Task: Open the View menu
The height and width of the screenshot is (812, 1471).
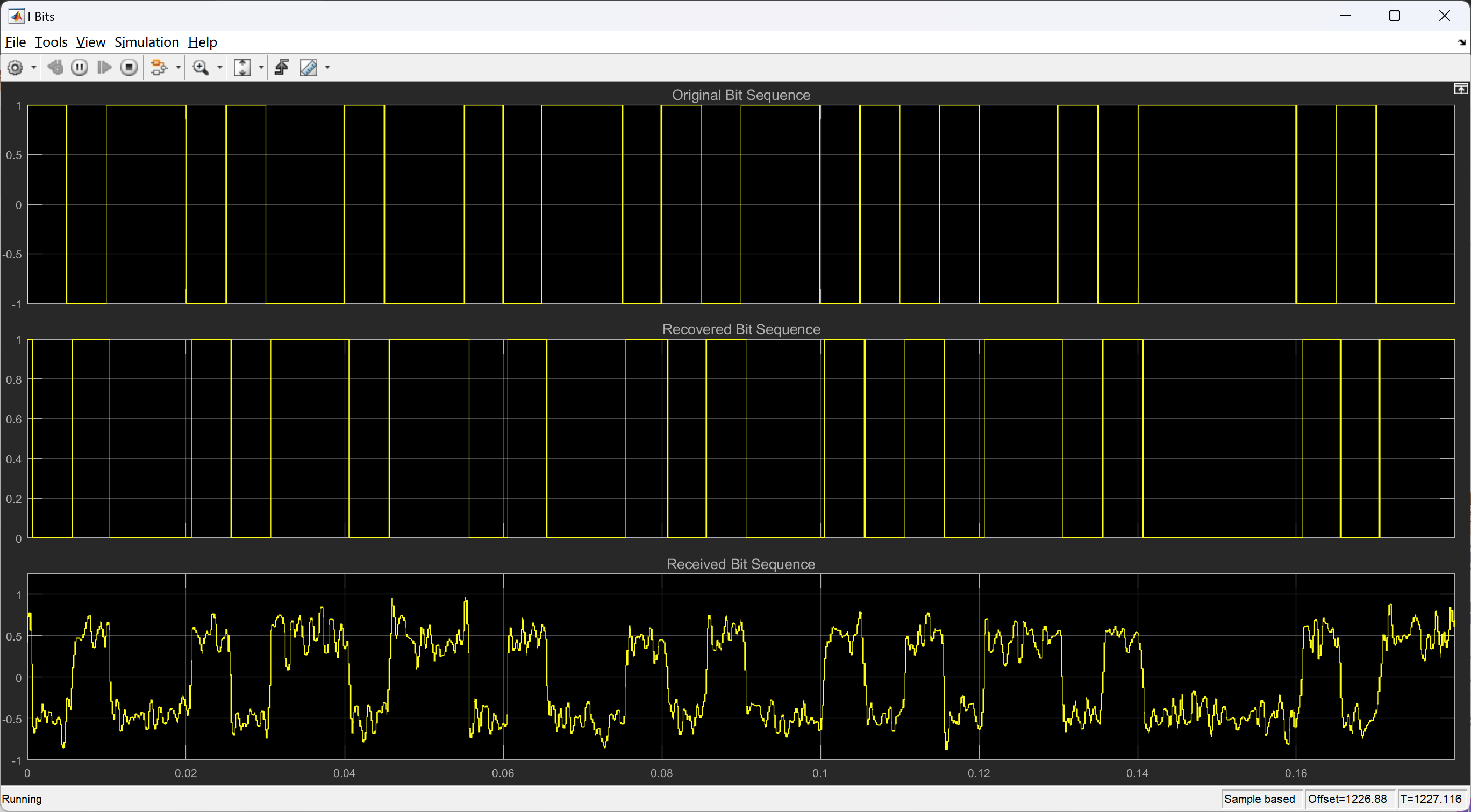Action: tap(90, 42)
